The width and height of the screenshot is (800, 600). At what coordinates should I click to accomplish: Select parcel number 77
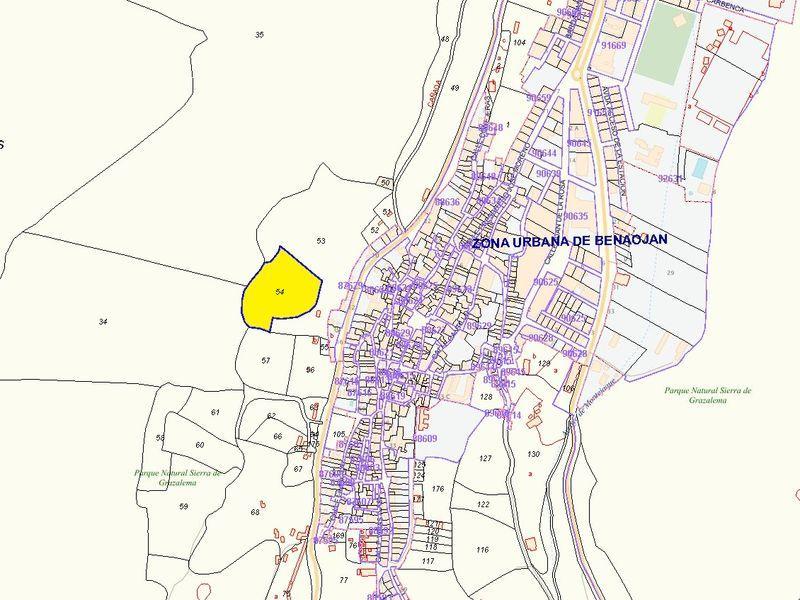(343, 580)
